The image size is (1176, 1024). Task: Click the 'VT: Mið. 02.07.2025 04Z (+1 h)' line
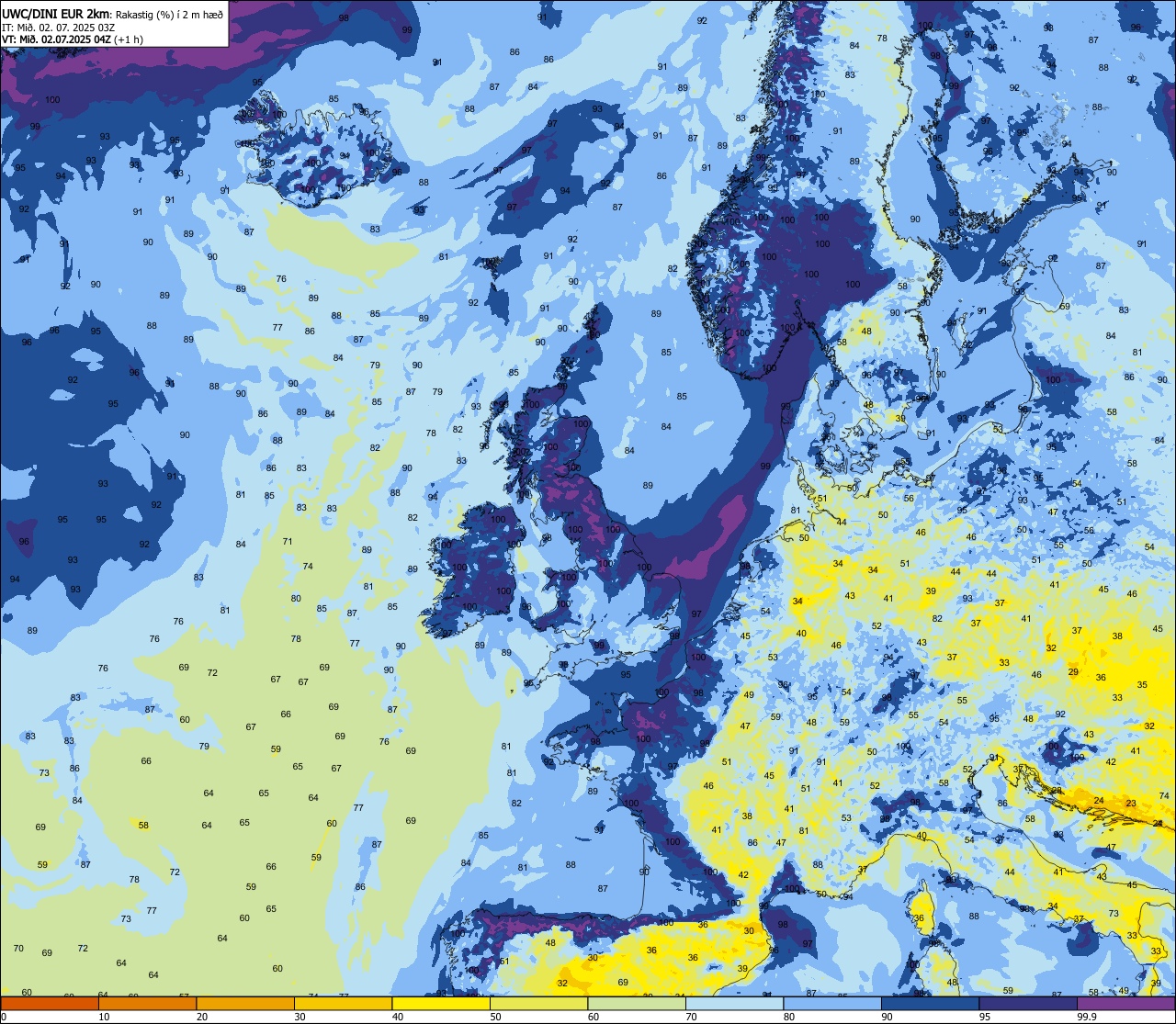73,39
